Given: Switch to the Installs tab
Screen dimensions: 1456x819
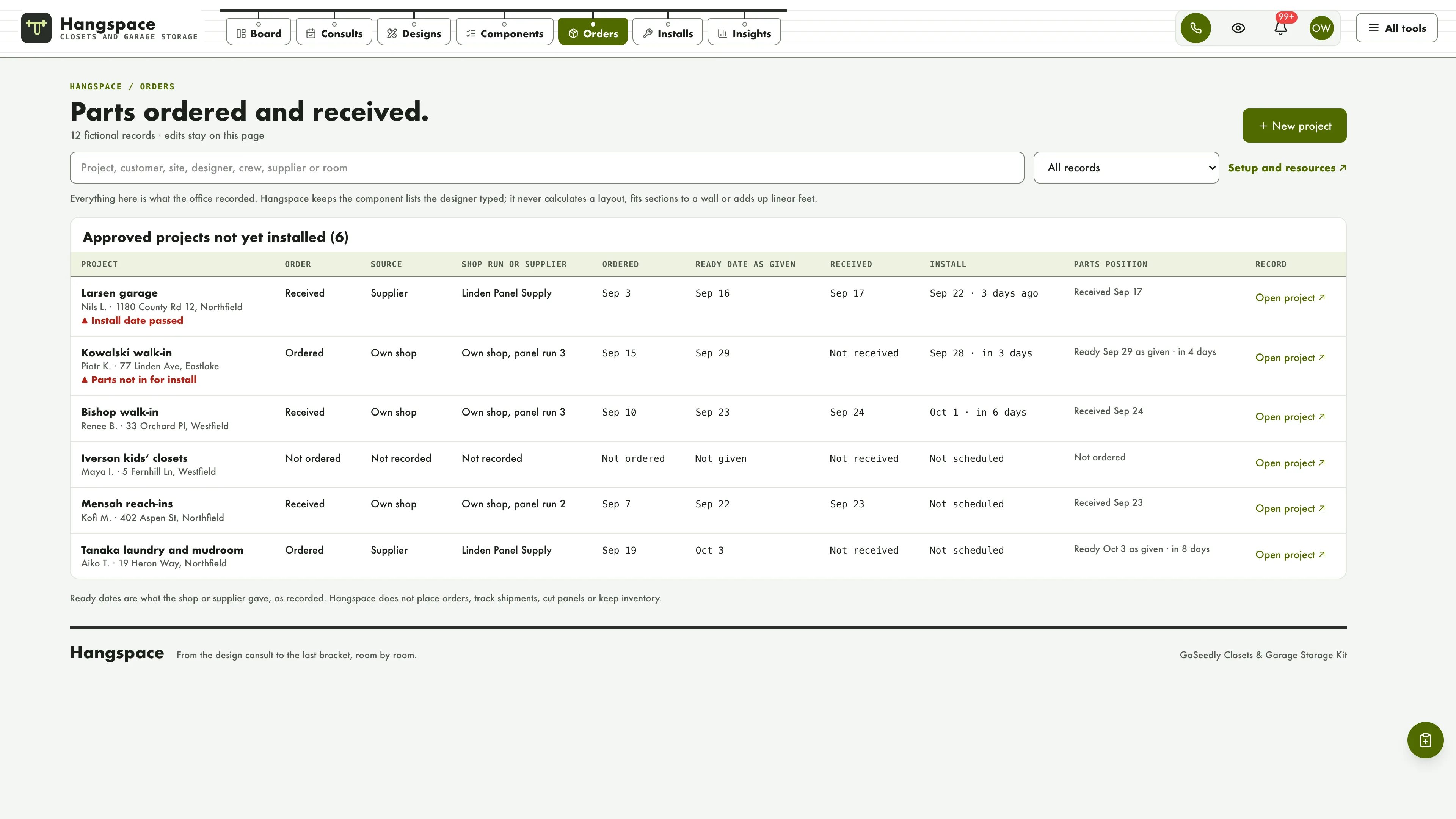Looking at the screenshot, I should (667, 33).
